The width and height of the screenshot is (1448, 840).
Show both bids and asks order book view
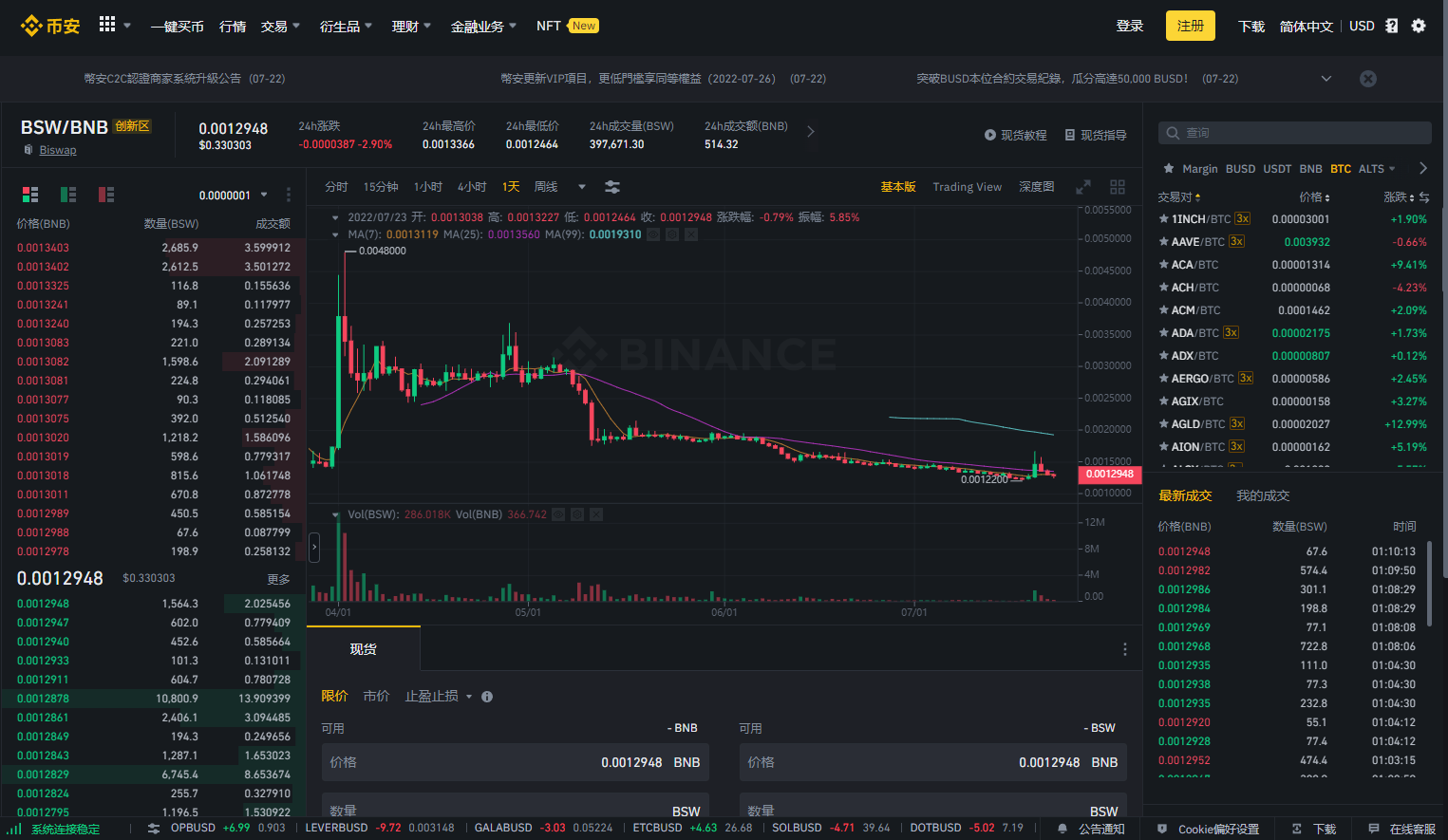tap(30, 195)
